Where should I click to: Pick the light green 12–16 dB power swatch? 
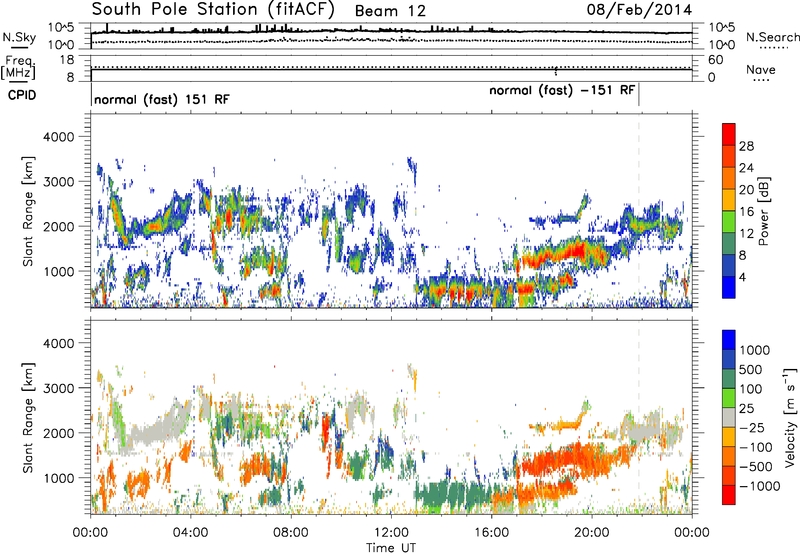pos(729,222)
